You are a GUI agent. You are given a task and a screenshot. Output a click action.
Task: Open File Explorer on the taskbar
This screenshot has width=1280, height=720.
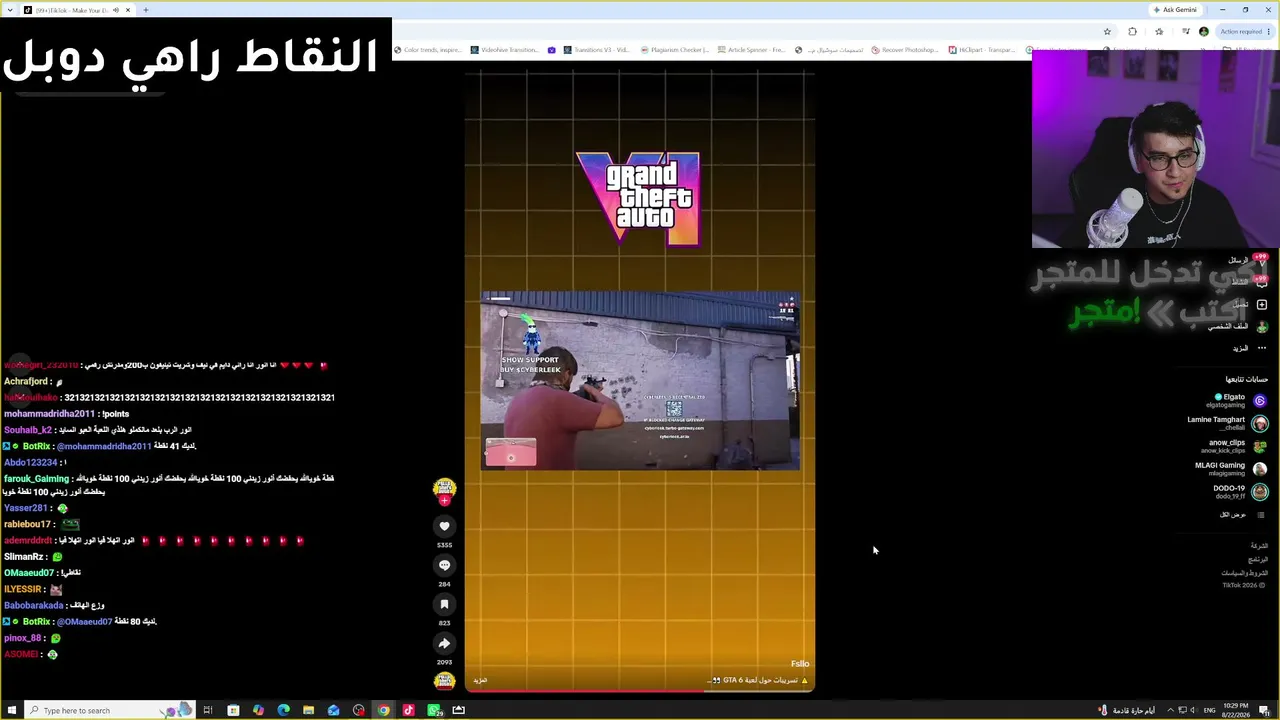coord(308,710)
